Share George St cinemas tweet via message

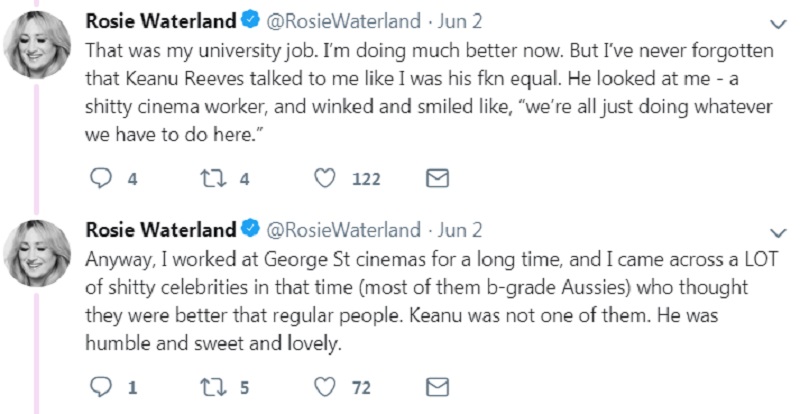coord(437,386)
